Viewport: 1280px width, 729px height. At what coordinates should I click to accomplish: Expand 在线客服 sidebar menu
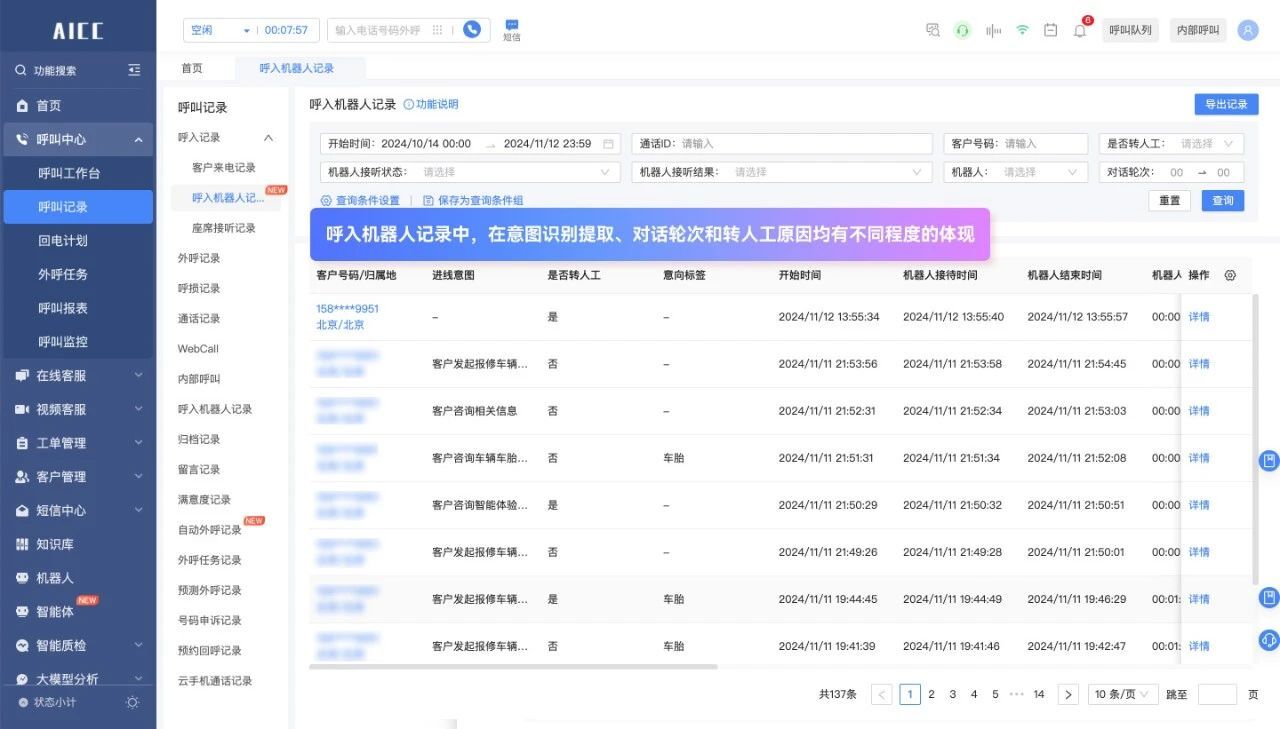point(78,375)
